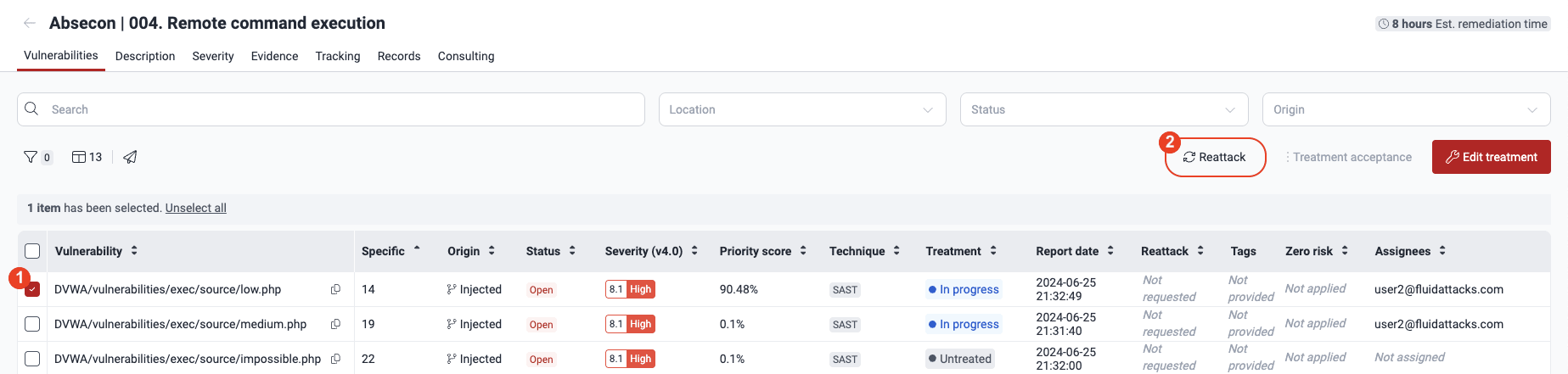Sort by Origin column arrows
Viewport: 1568px width, 374px height.
click(492, 251)
